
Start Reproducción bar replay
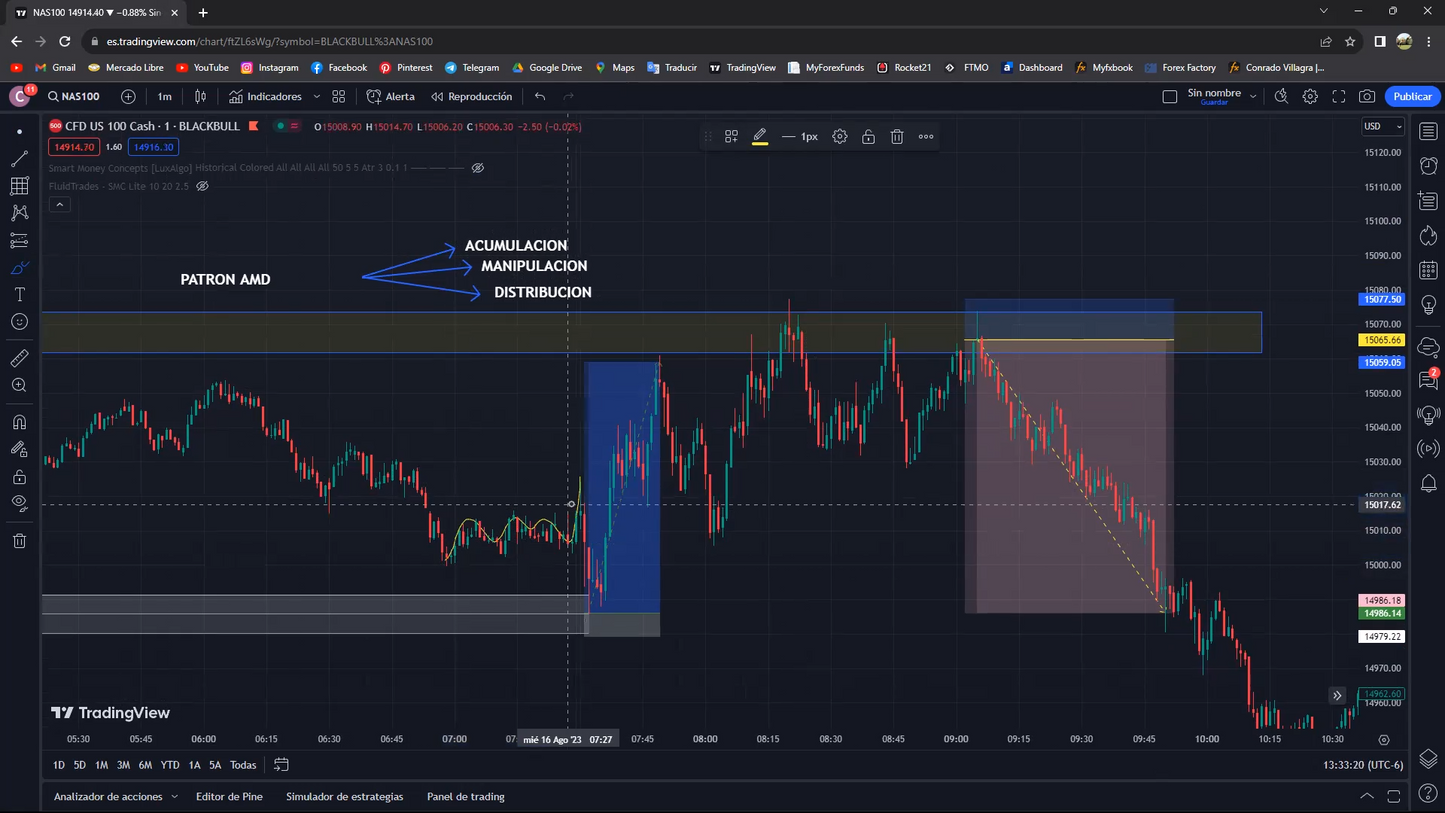coord(471,96)
